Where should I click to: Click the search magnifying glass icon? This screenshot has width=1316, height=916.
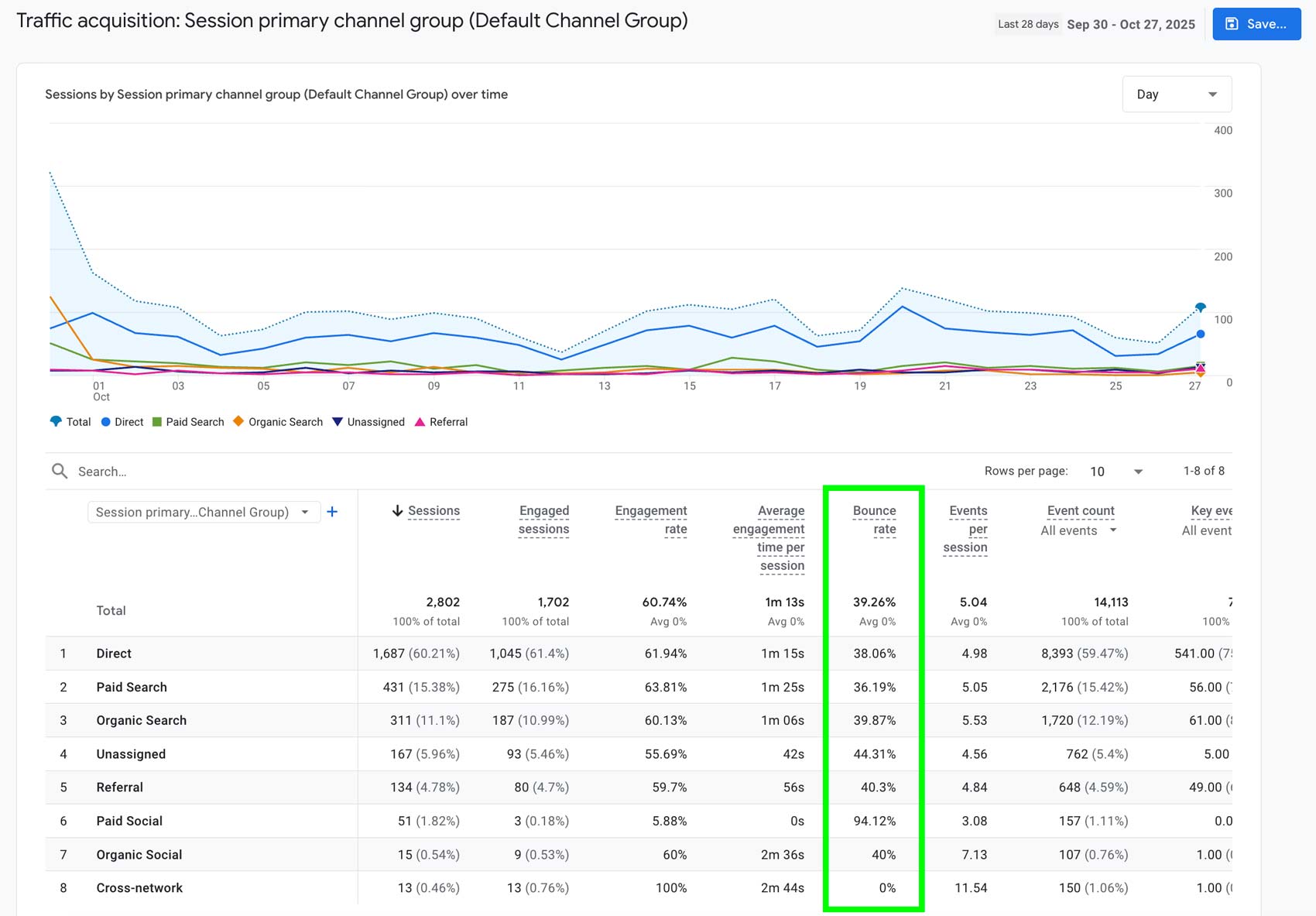coord(59,471)
